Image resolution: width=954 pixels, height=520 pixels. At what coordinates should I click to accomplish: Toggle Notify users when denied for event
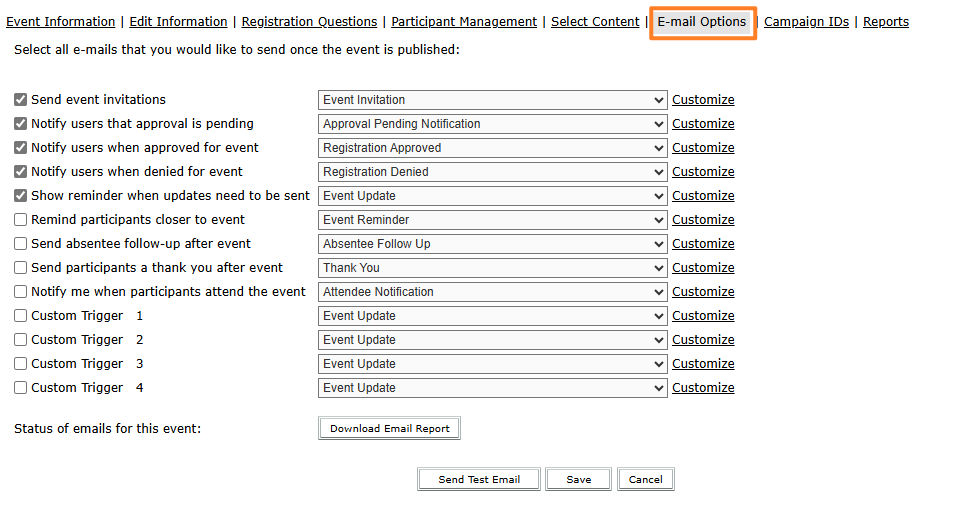21,172
